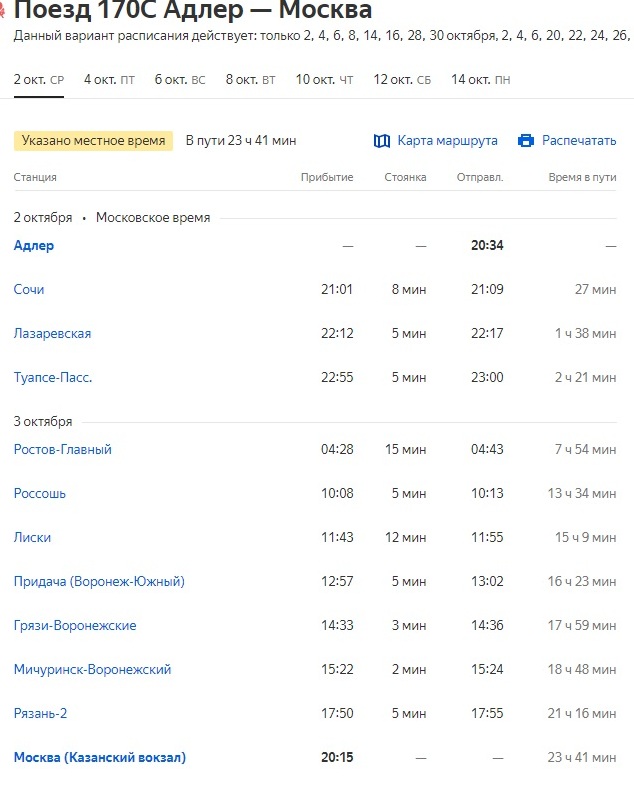Open the 14 окт. ПН tab
The height and width of the screenshot is (793, 634).
(x=480, y=80)
